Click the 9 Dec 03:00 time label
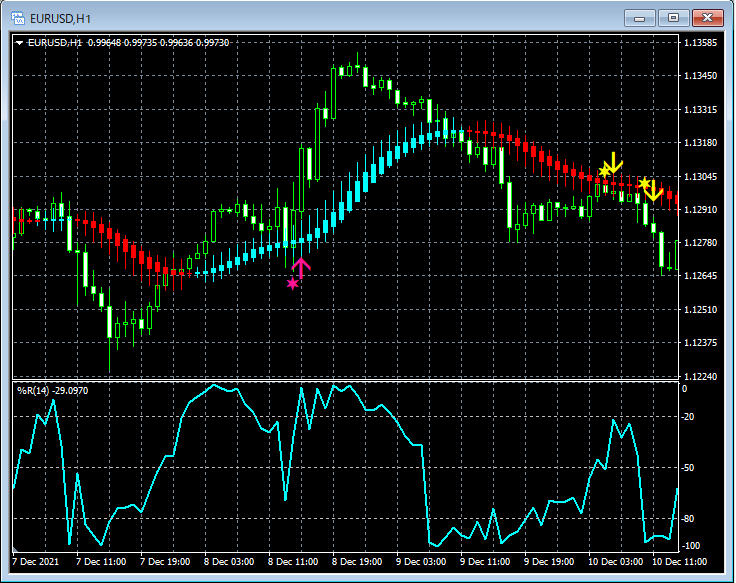The height and width of the screenshot is (583, 736). [x=421, y=561]
